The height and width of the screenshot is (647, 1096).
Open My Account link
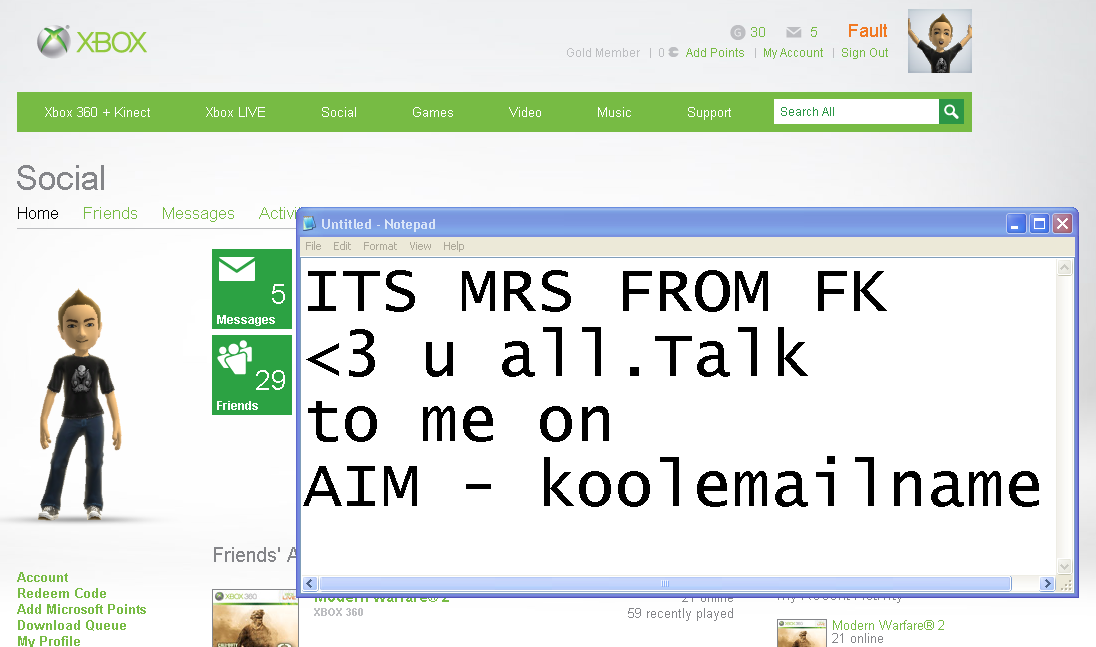pos(793,52)
